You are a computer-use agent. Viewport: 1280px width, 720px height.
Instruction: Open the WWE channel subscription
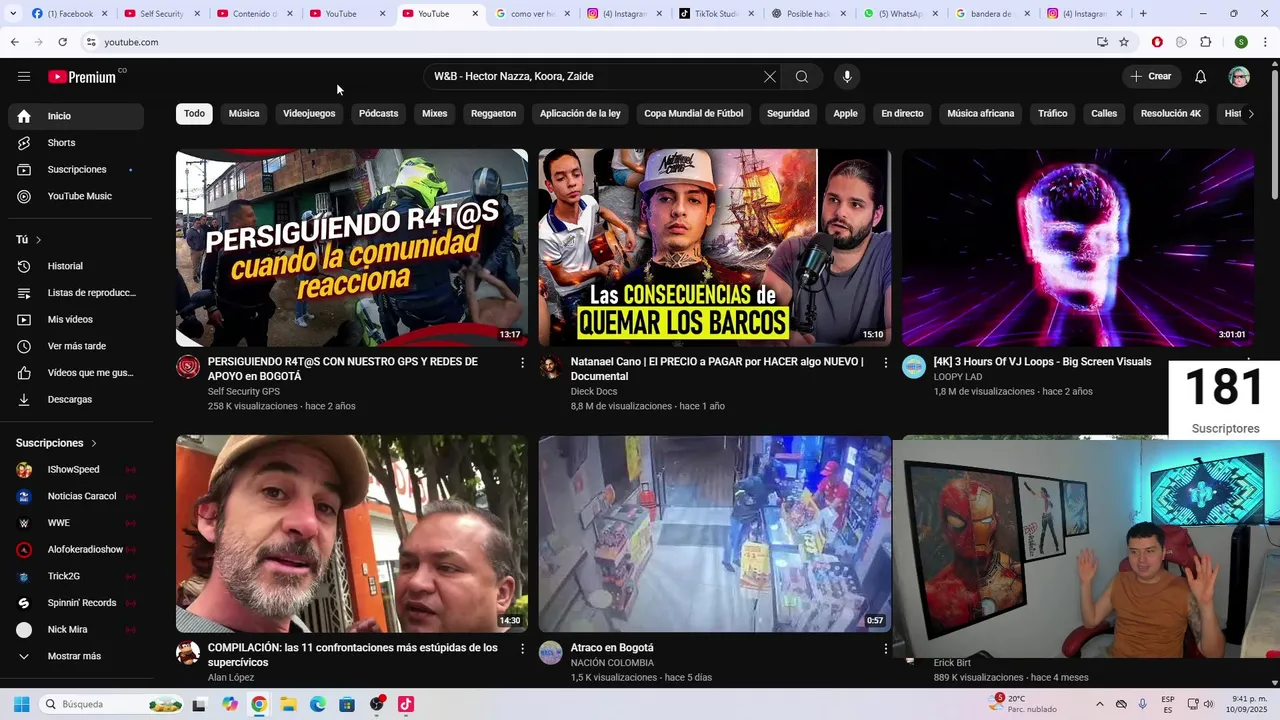(76, 523)
